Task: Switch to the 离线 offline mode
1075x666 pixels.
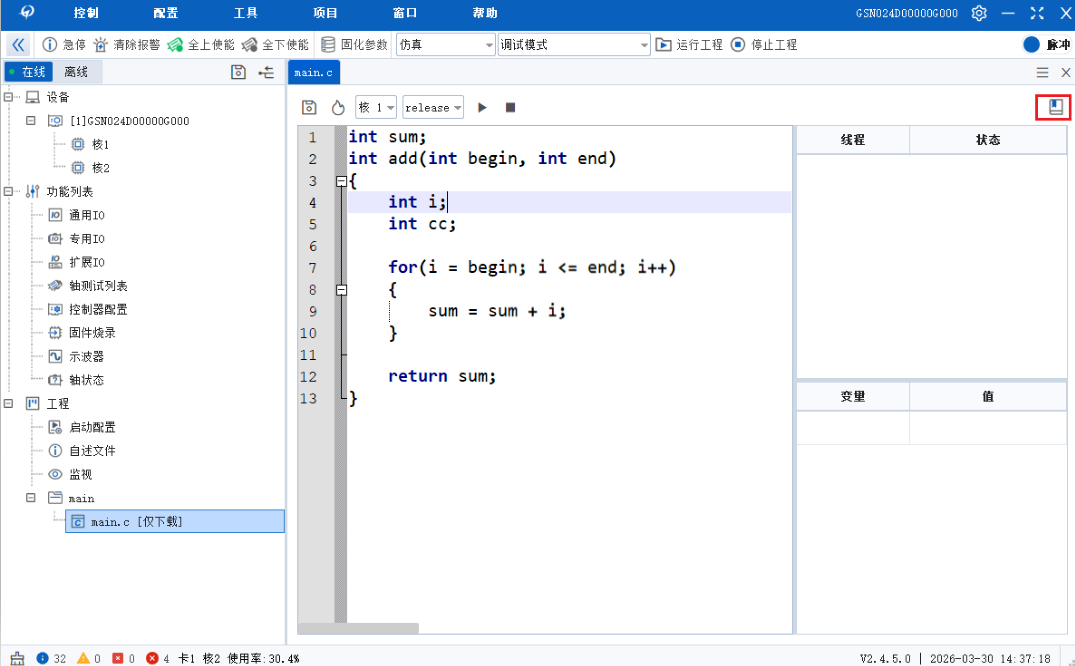Action: tap(76, 72)
